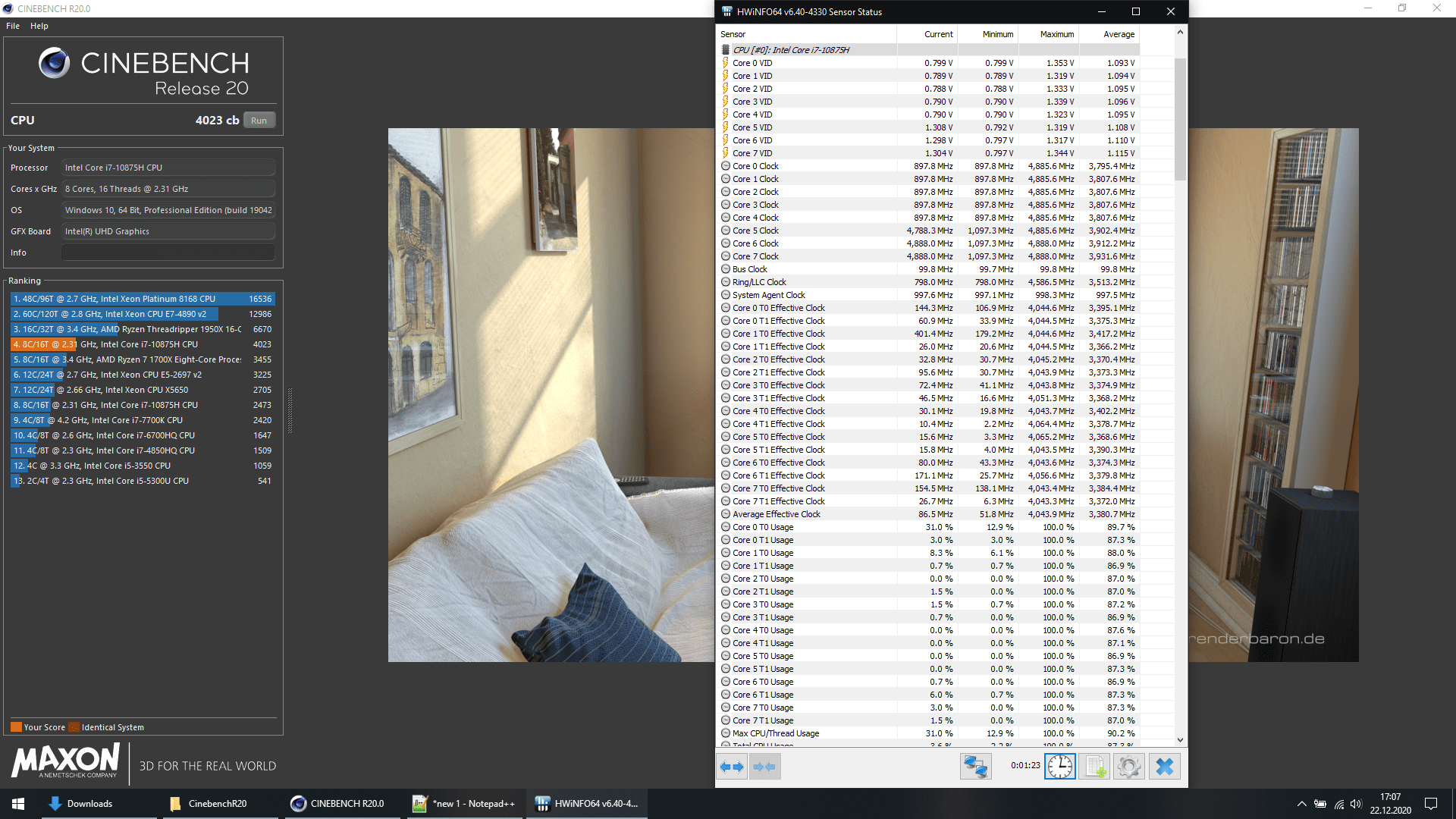Select ranking entry AMD Ryzen 7 1700X
The image size is (1456, 819).
click(x=143, y=359)
